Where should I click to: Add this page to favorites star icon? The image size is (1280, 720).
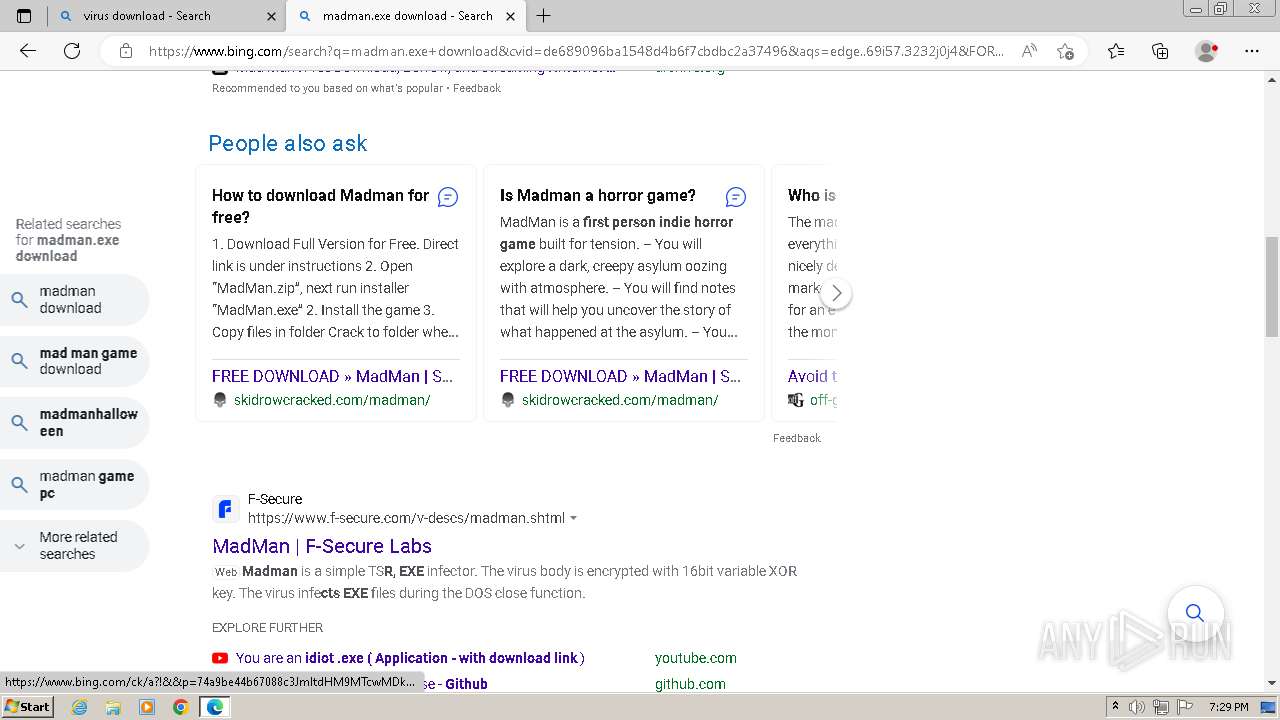[x=1065, y=51]
